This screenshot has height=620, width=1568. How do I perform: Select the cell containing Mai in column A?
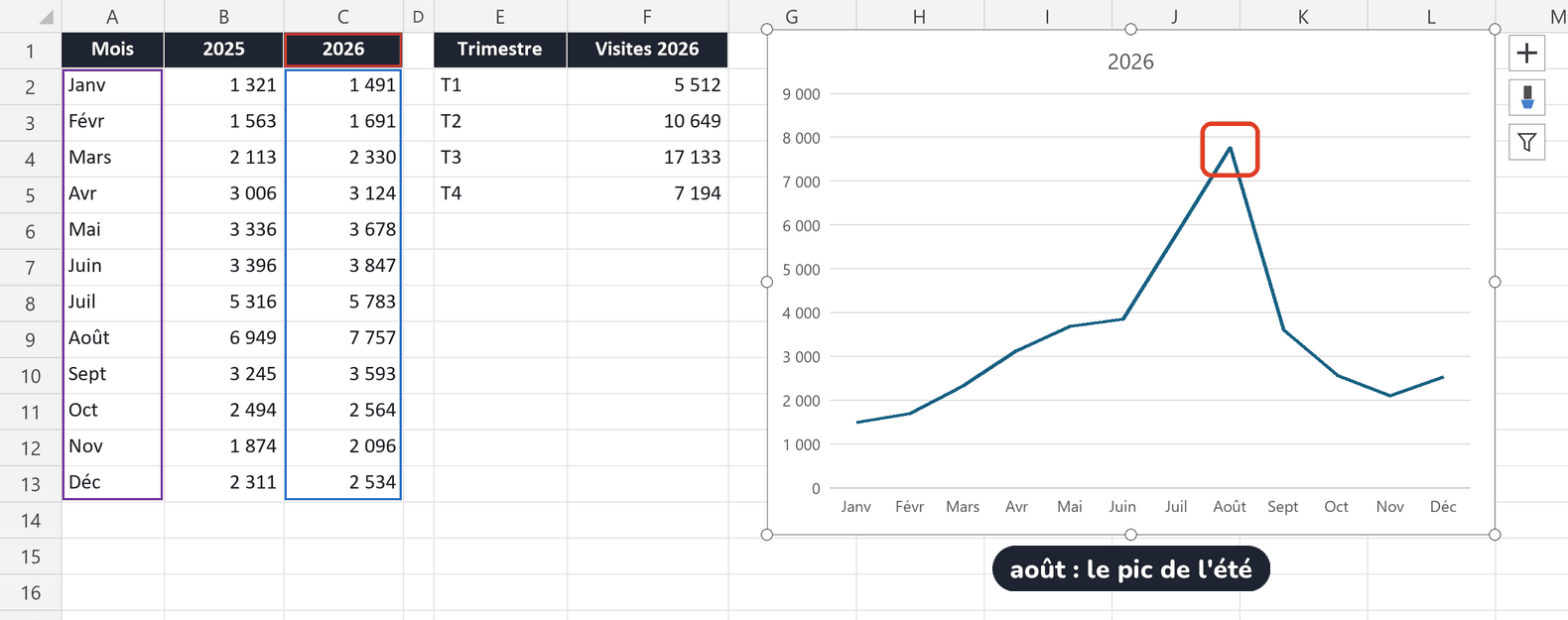(112, 230)
